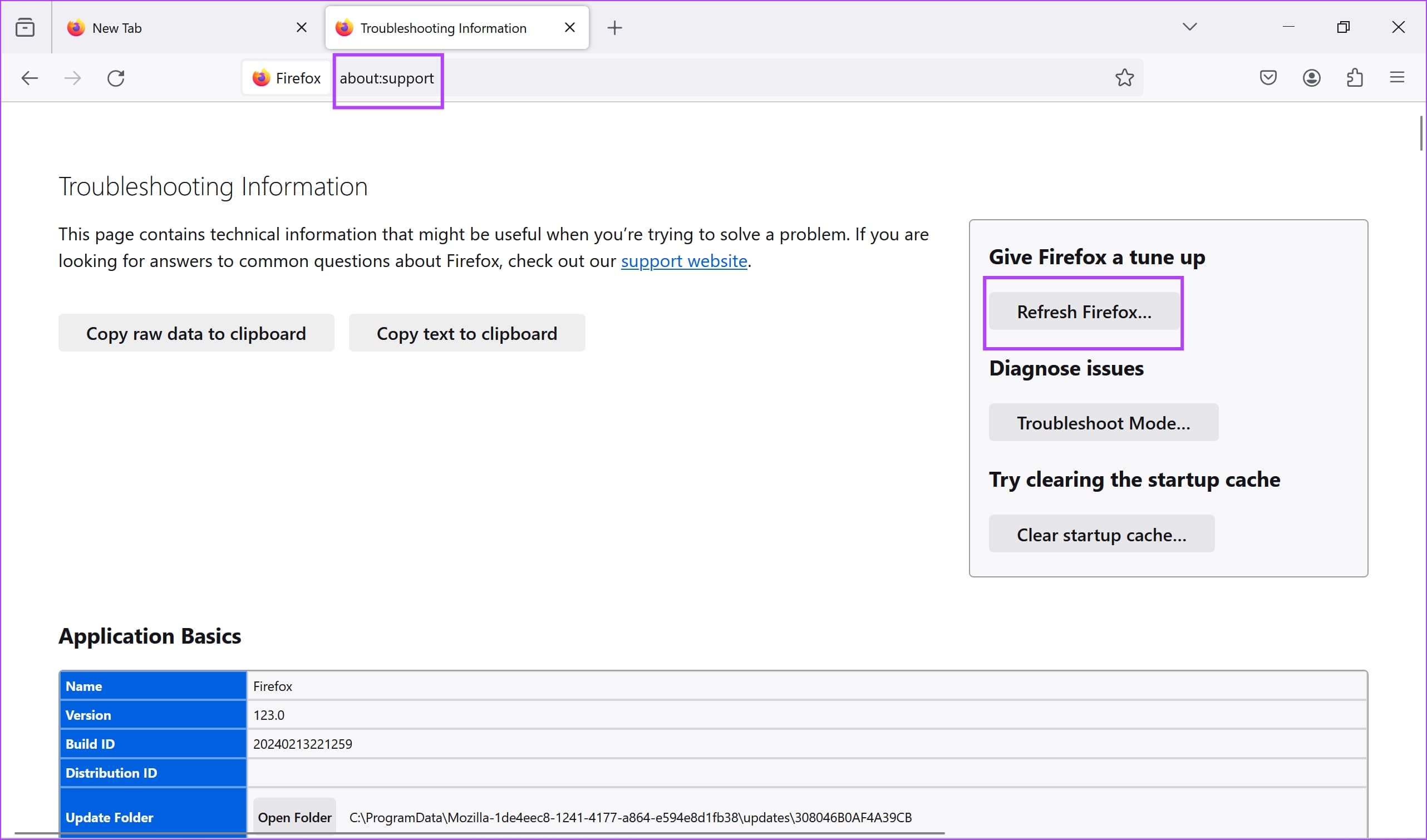Open the application hamburger menu
The height and width of the screenshot is (840, 1427).
1398,77
